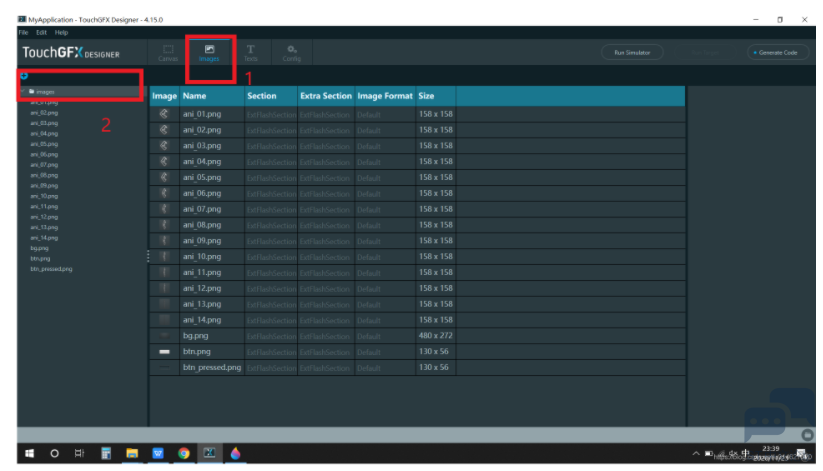Click the ani_13.png name cell in the table
This screenshot has width=823, height=471.
click(x=212, y=304)
